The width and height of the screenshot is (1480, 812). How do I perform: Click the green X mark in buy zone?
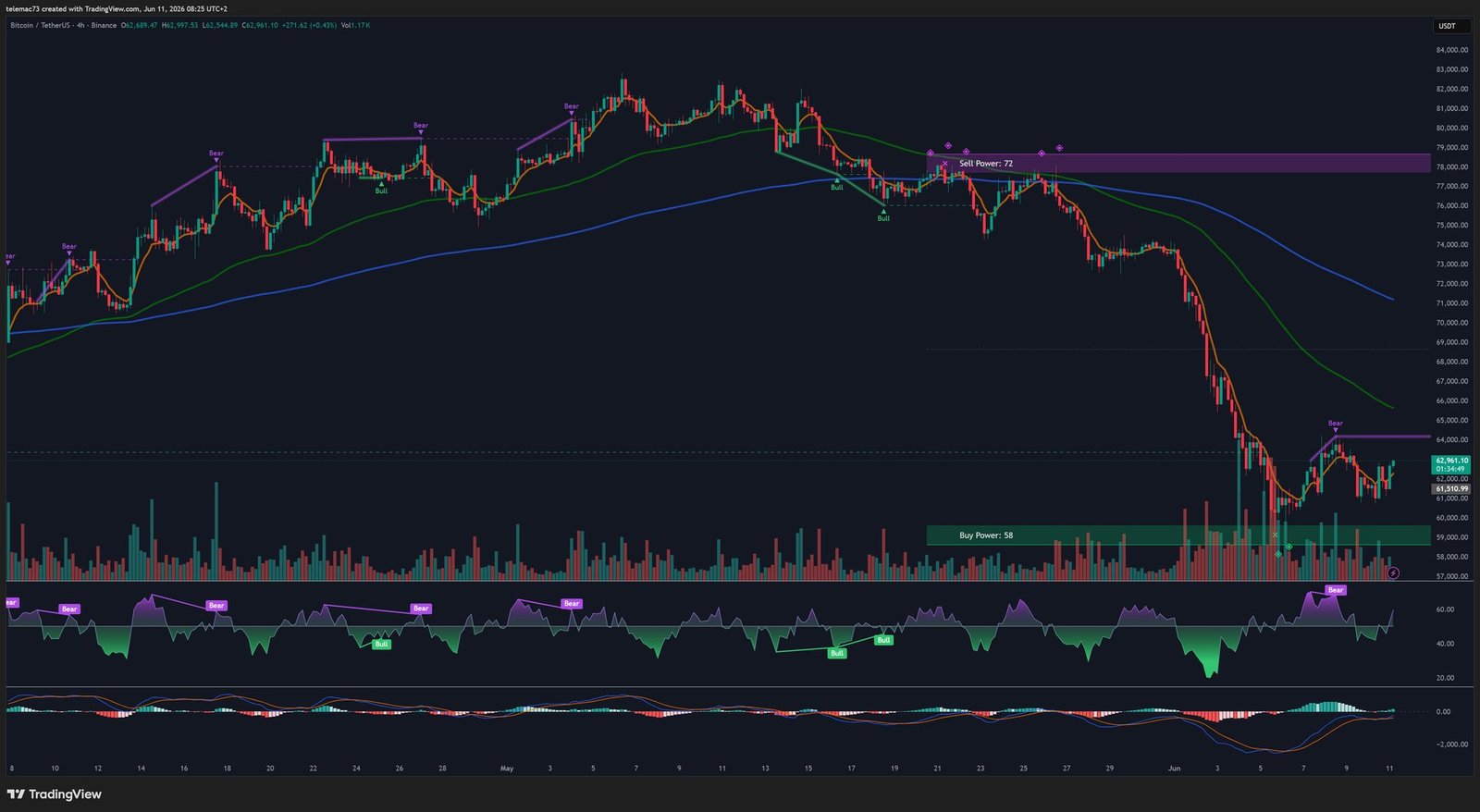pyautogui.click(x=1275, y=535)
